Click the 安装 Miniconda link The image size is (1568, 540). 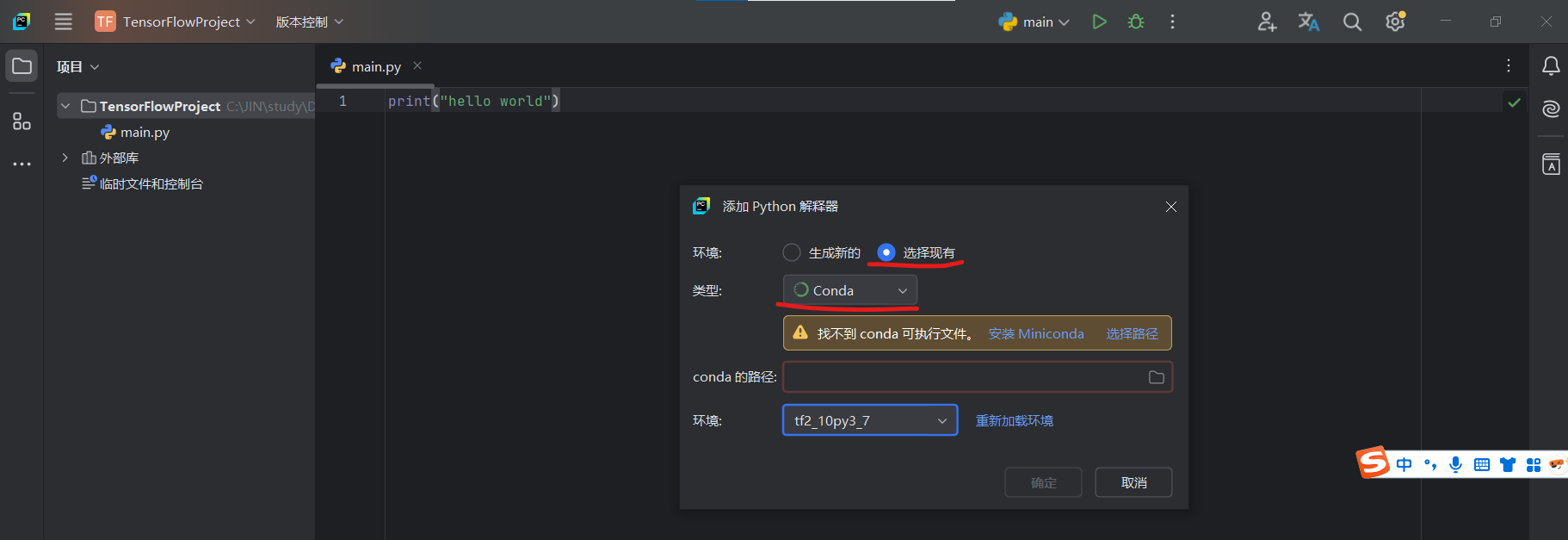click(x=1036, y=333)
